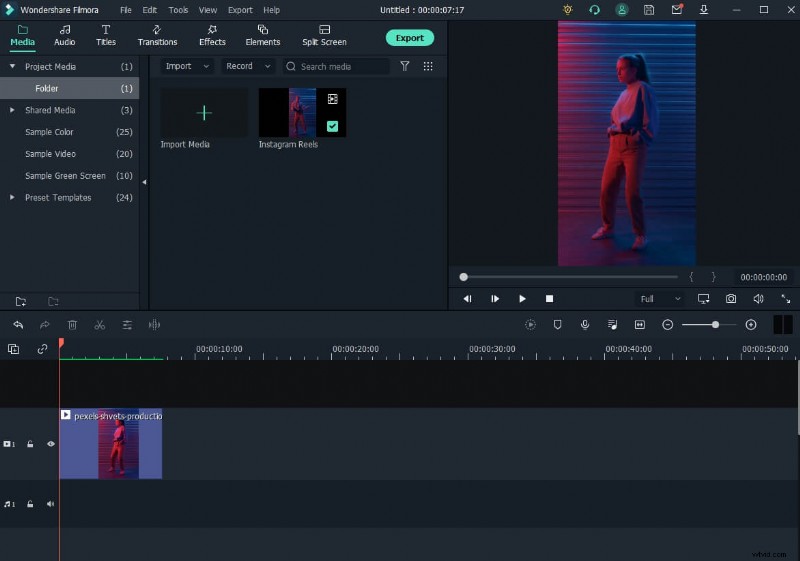Image resolution: width=800 pixels, height=561 pixels.
Task: Hide video track 1 with eye icon
Action: (x=51, y=444)
